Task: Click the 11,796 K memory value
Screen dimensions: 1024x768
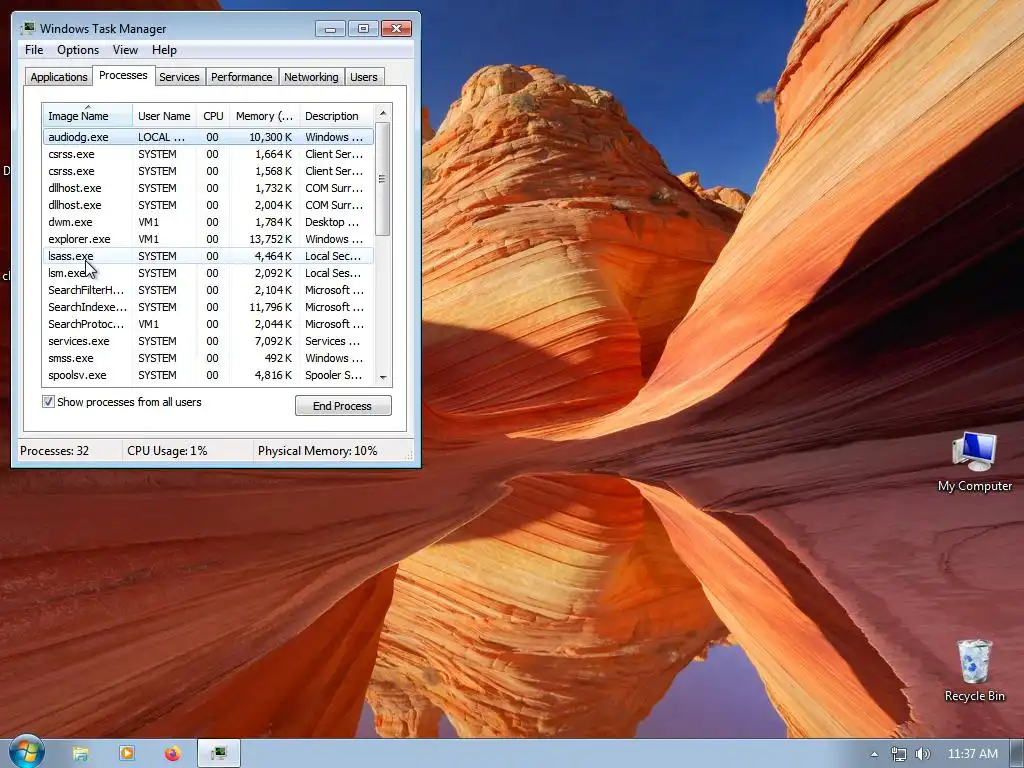Action: [270, 307]
